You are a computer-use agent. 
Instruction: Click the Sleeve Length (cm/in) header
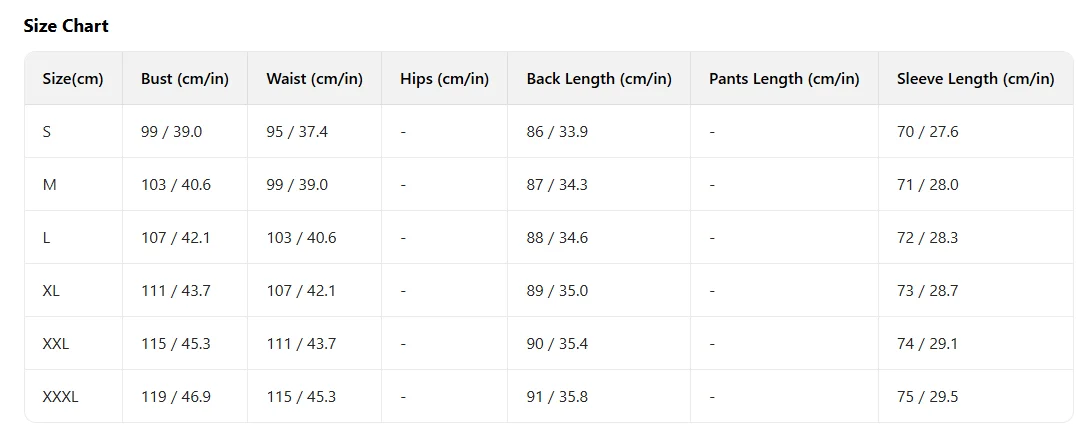[x=975, y=79]
